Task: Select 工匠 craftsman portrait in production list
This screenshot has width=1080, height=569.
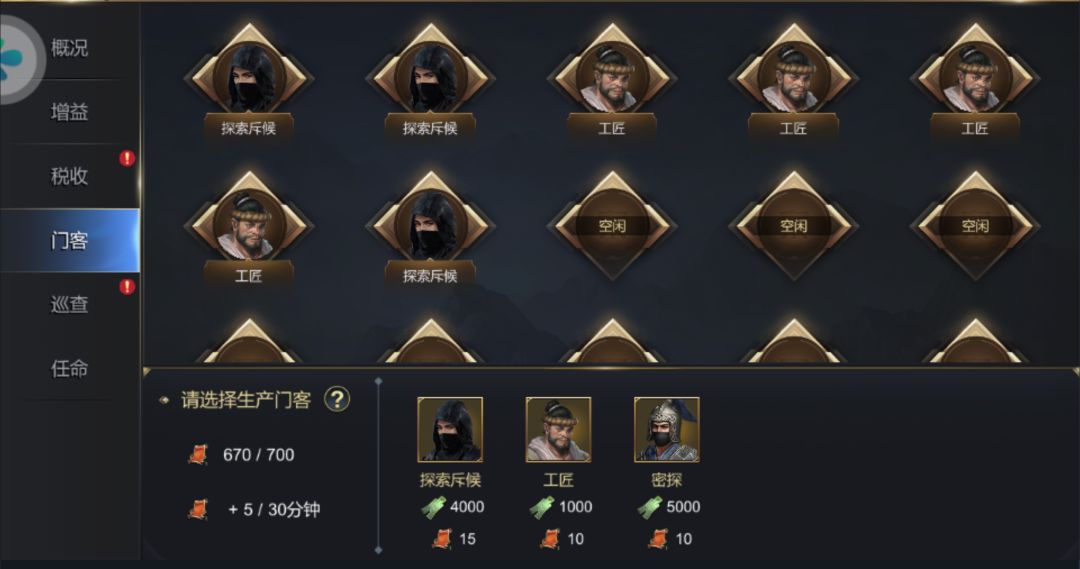Action: pos(558,429)
